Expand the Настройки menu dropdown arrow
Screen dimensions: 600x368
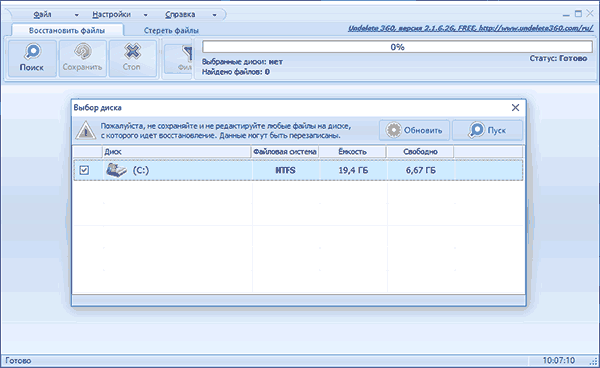145,15
